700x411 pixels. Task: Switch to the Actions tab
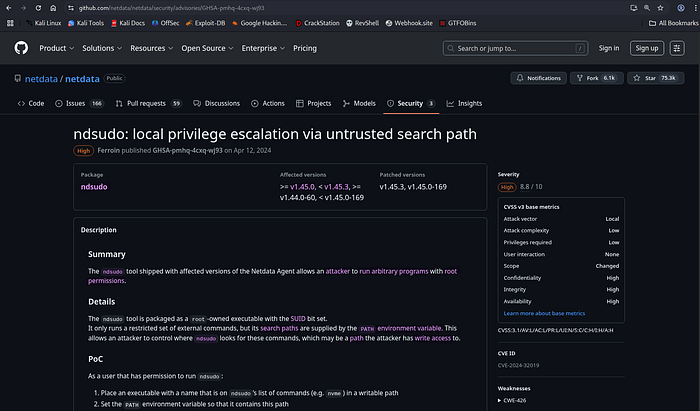(268, 104)
